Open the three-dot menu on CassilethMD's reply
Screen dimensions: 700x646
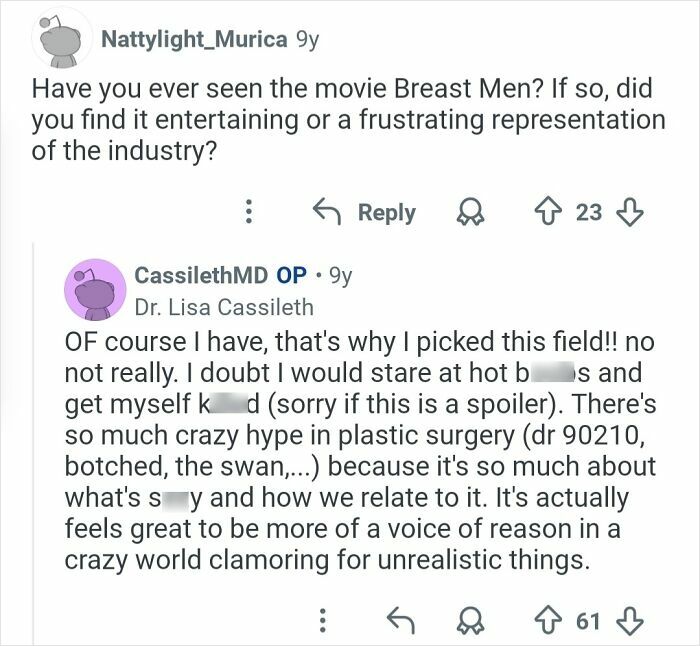[322, 620]
